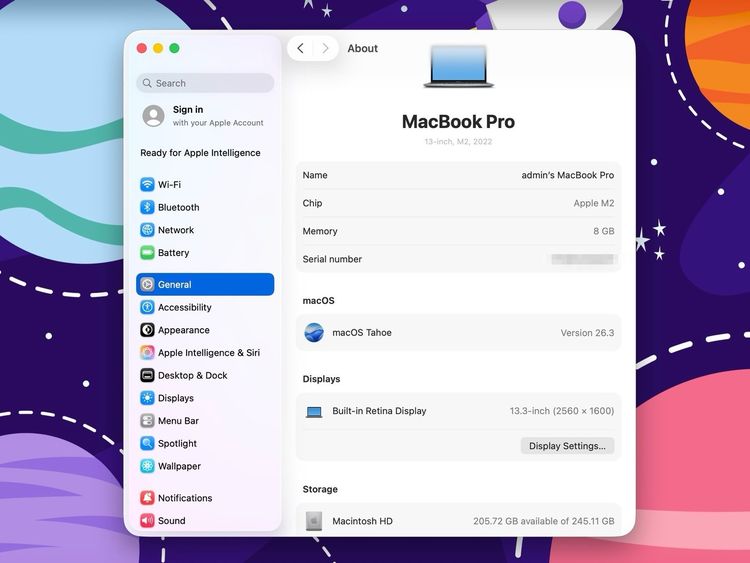The image size is (750, 563).
Task: Click the Sound speaker icon
Action: pyautogui.click(x=147, y=520)
